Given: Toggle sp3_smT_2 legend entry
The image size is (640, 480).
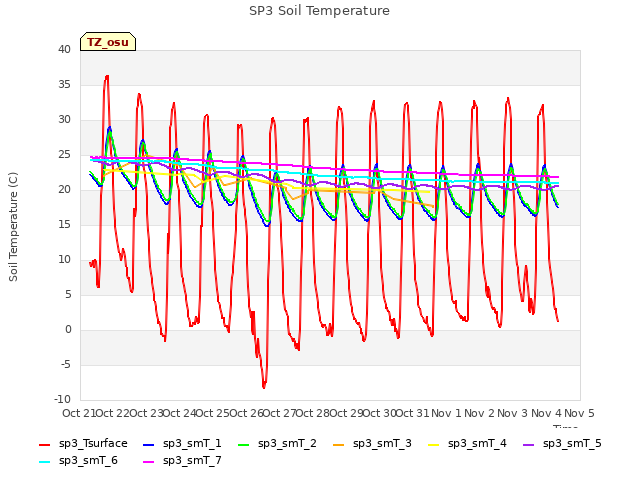Looking at the screenshot, I should (x=277, y=444).
